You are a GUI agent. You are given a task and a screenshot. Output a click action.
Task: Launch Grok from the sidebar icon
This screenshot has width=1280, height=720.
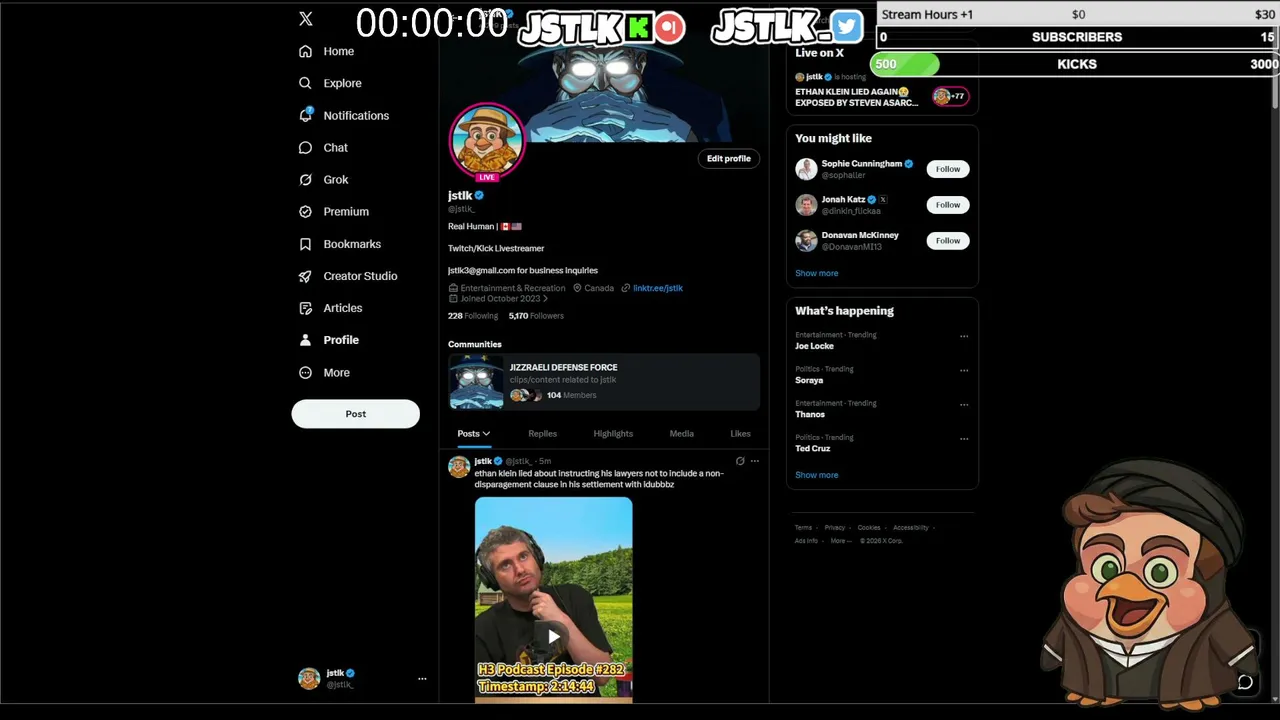point(306,179)
